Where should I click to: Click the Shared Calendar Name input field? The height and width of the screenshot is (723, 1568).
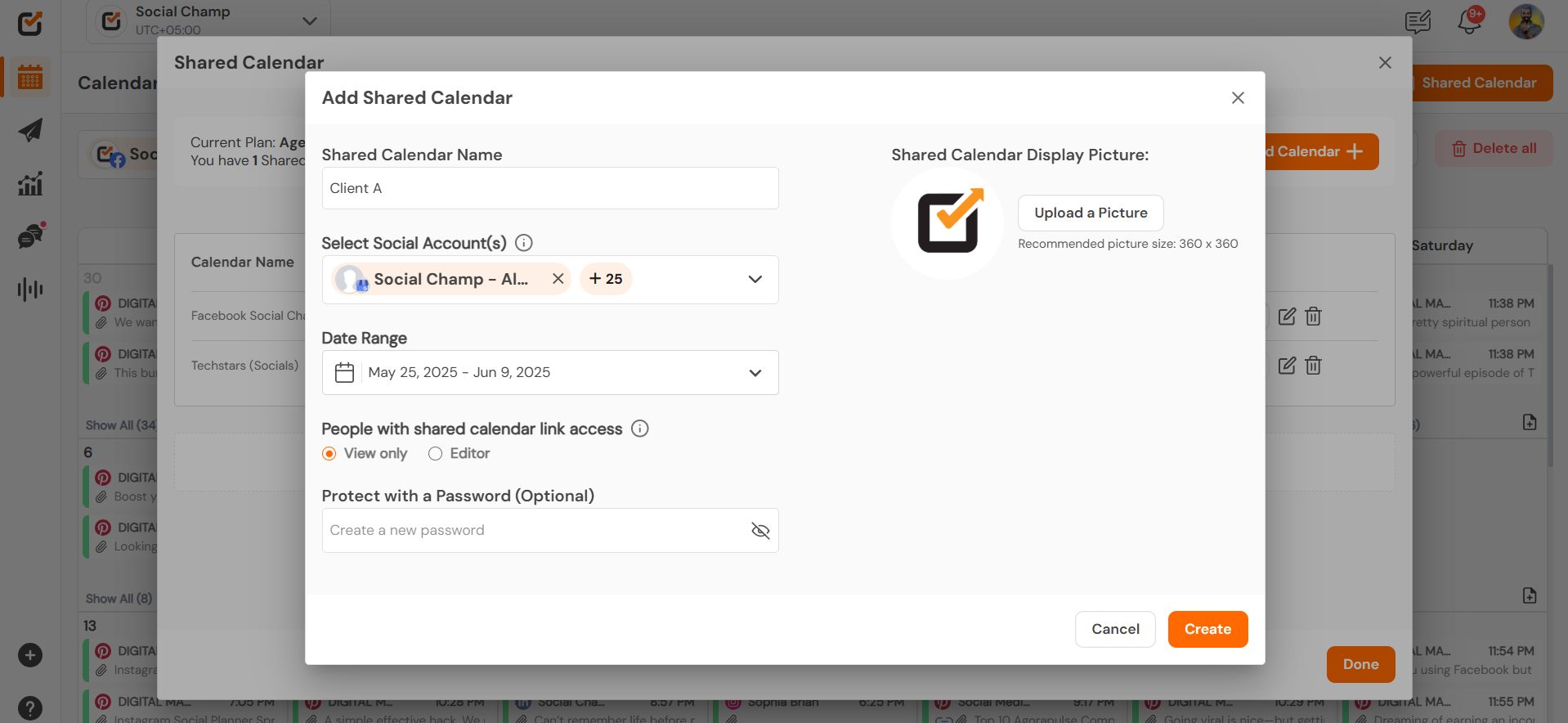coord(550,188)
